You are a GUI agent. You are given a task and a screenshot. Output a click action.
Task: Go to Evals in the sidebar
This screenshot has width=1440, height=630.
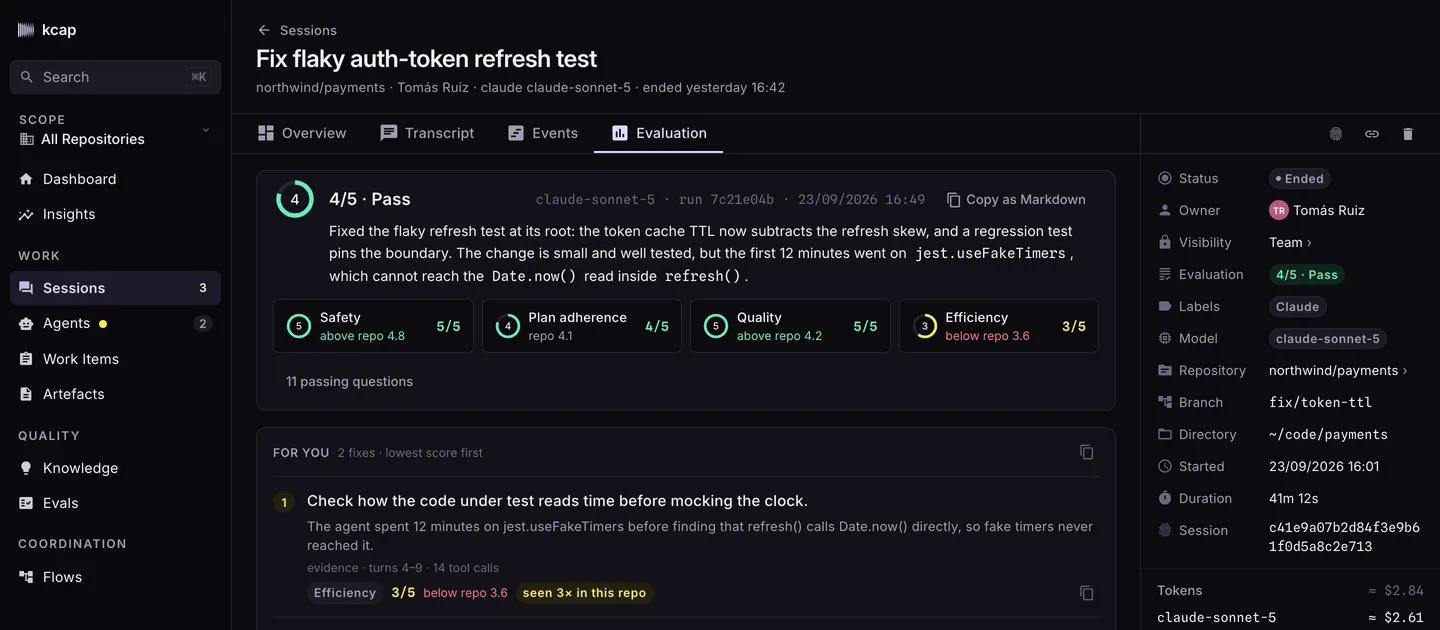(115, 503)
